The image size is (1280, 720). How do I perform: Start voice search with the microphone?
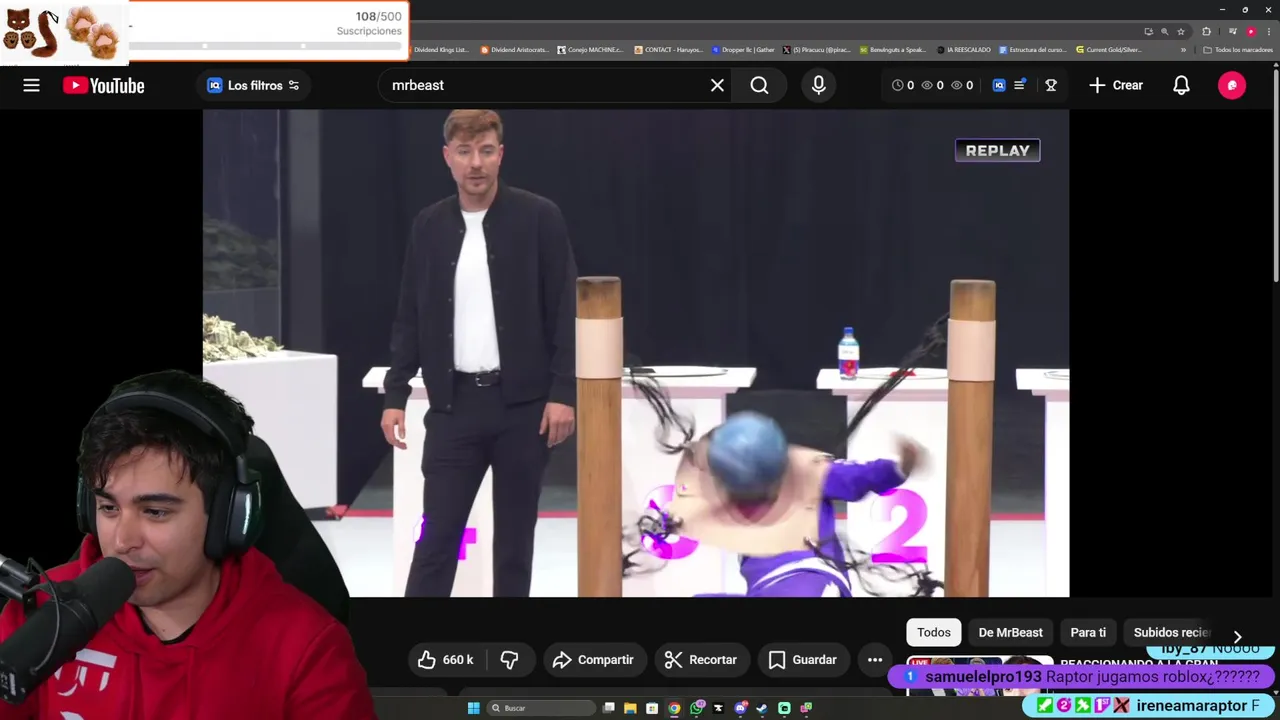point(819,85)
